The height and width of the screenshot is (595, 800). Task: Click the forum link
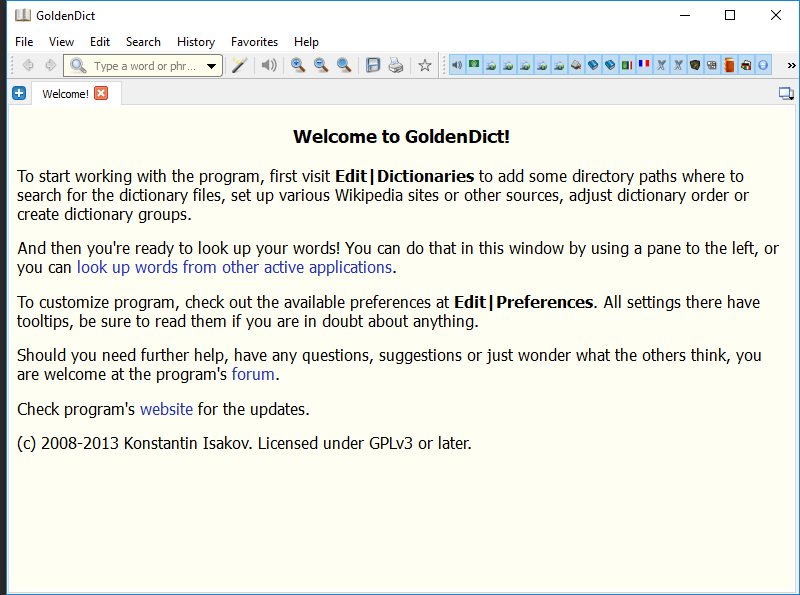coord(253,374)
